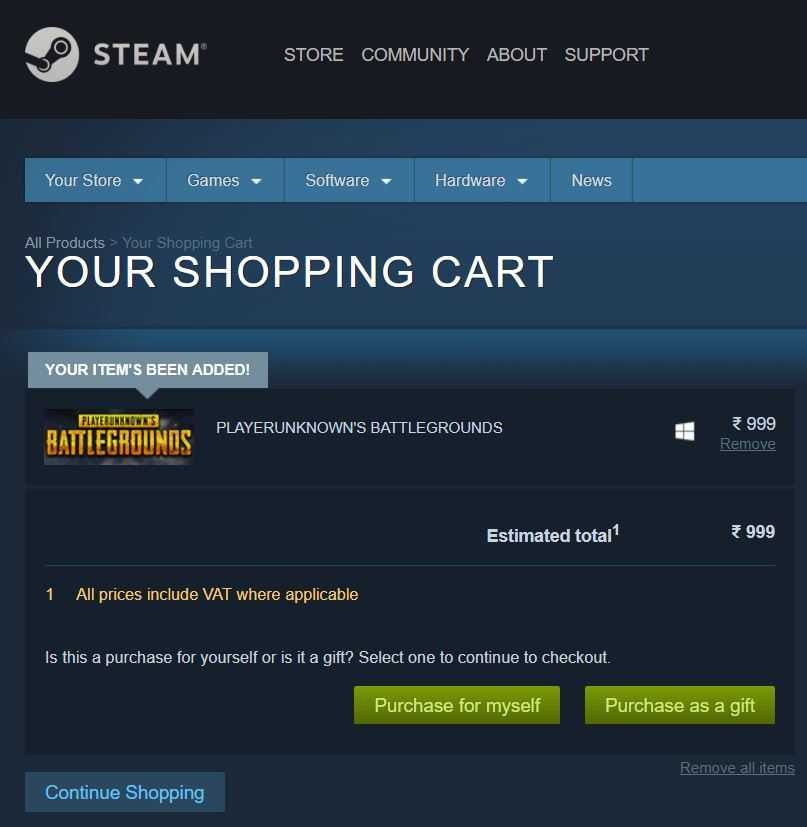Open the News tab
The image size is (807, 827).
point(591,180)
